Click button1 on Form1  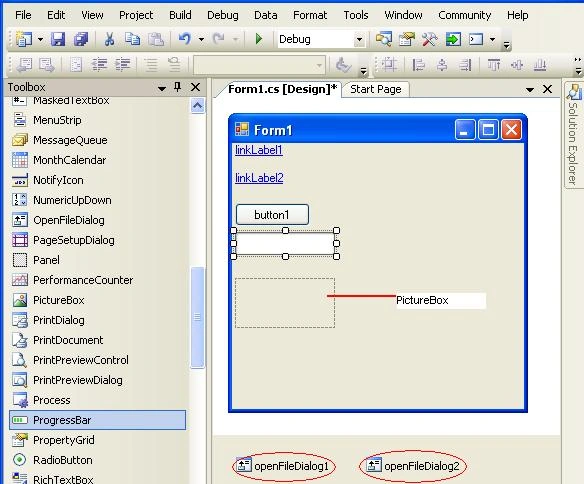point(272,214)
